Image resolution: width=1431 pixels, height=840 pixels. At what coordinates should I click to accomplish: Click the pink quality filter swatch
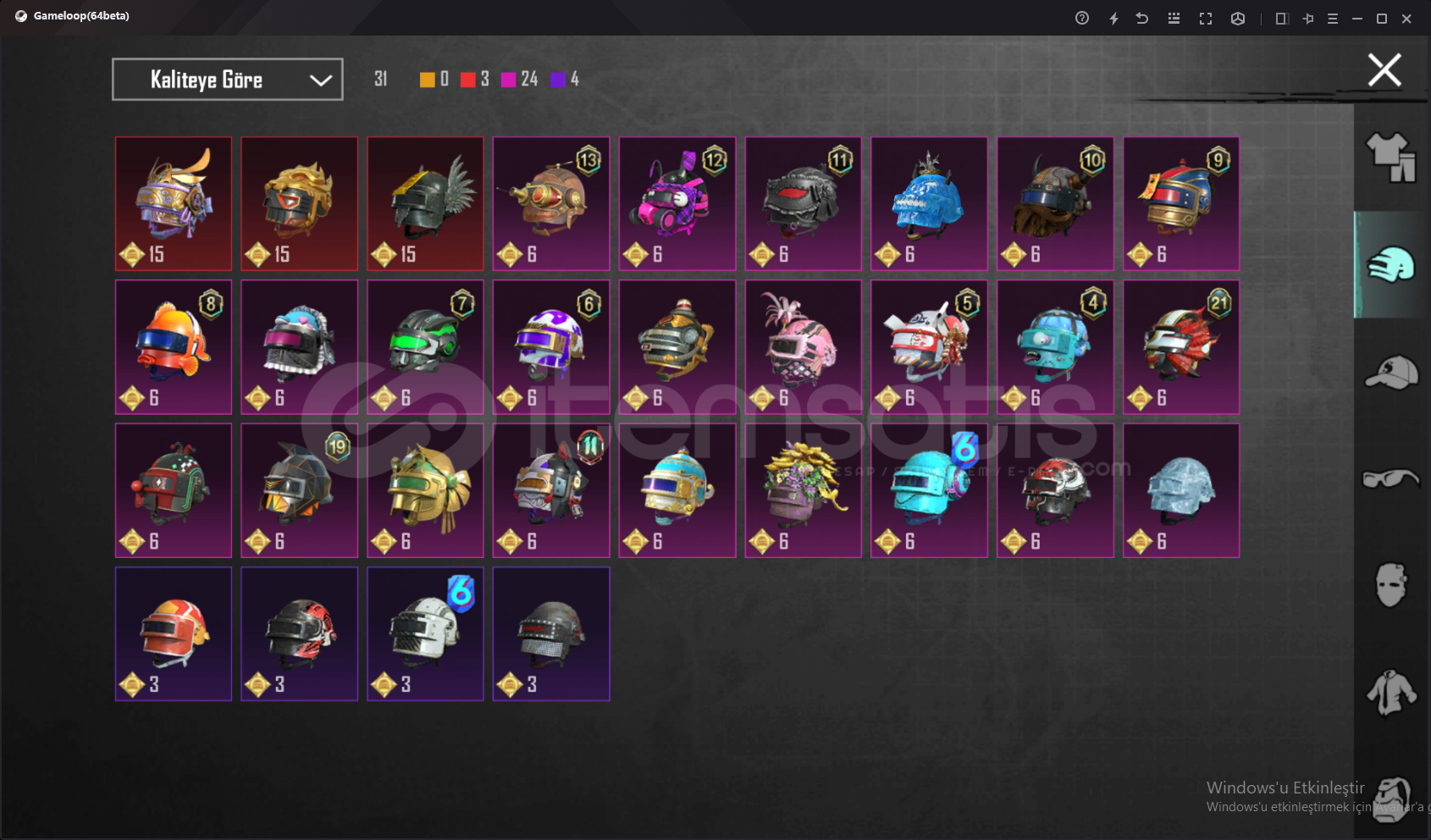coord(509,80)
